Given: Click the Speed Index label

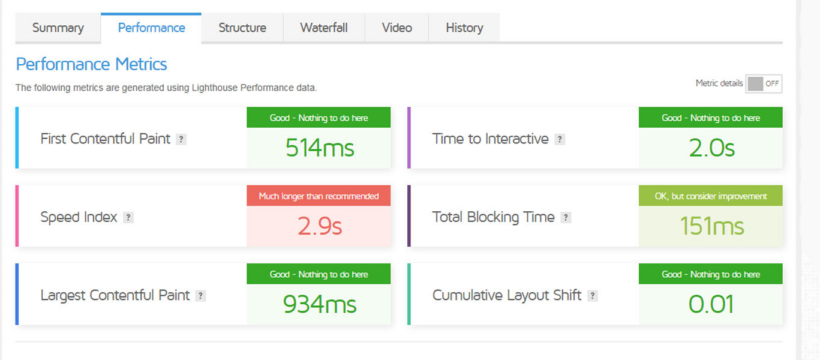Looking at the screenshot, I should tap(79, 217).
